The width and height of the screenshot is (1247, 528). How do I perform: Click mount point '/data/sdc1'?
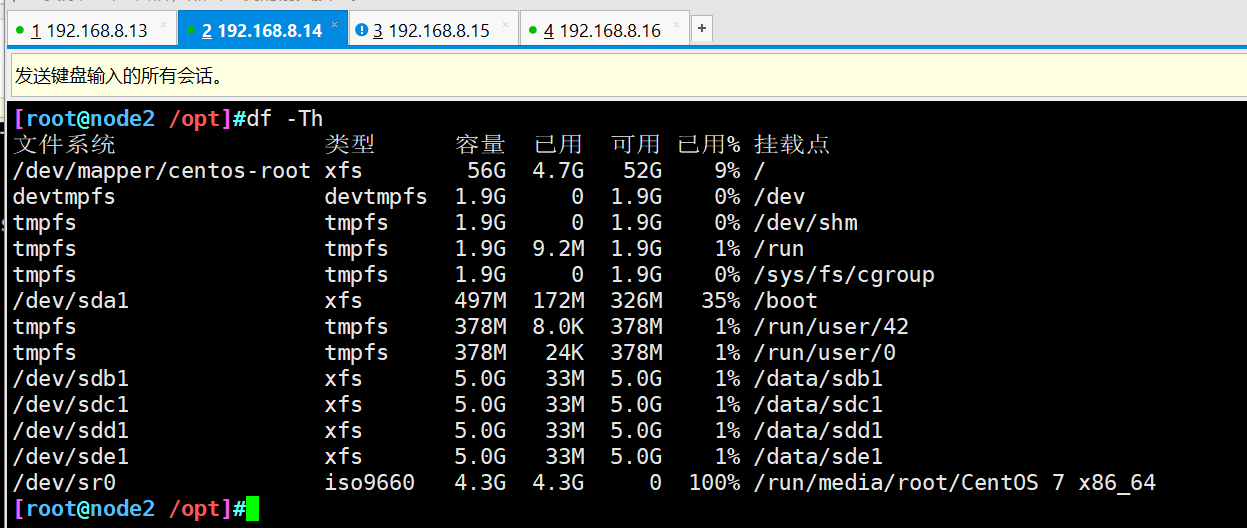[x=818, y=405]
